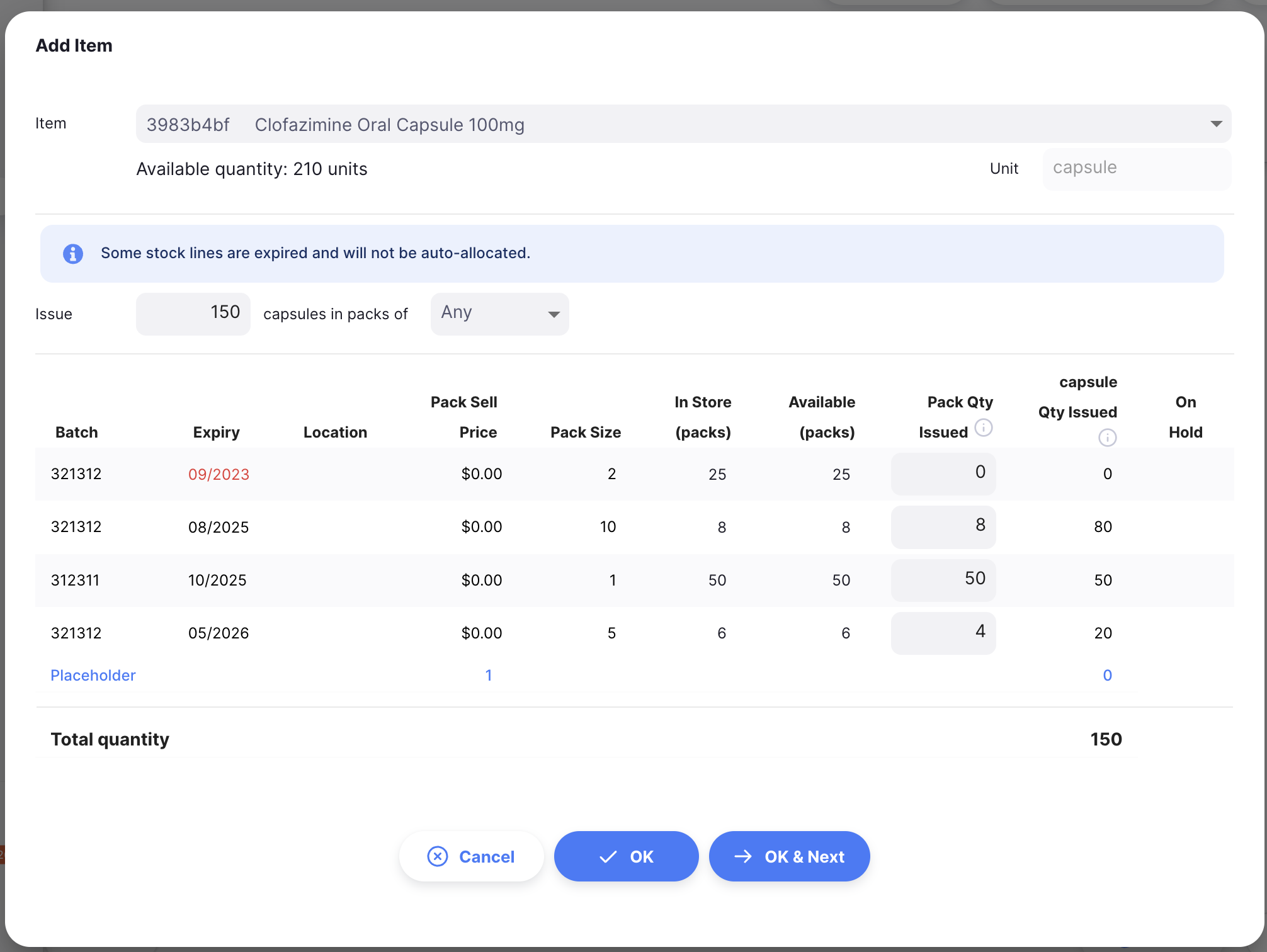Viewport: 1267px width, 952px height.
Task: Click the Unit capsule field
Action: (x=1137, y=169)
